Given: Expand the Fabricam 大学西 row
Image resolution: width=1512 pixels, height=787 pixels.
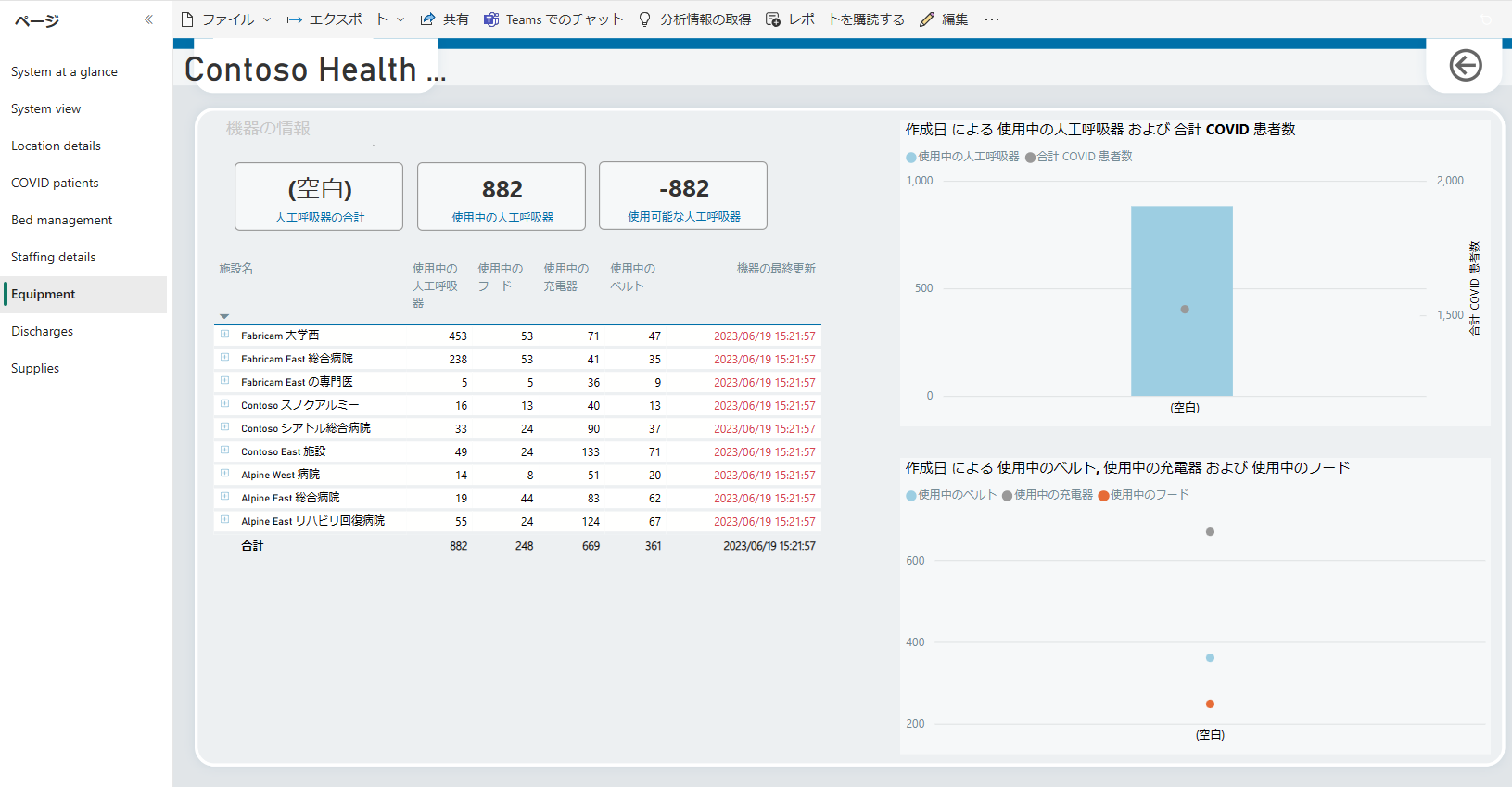Looking at the screenshot, I should point(224,335).
